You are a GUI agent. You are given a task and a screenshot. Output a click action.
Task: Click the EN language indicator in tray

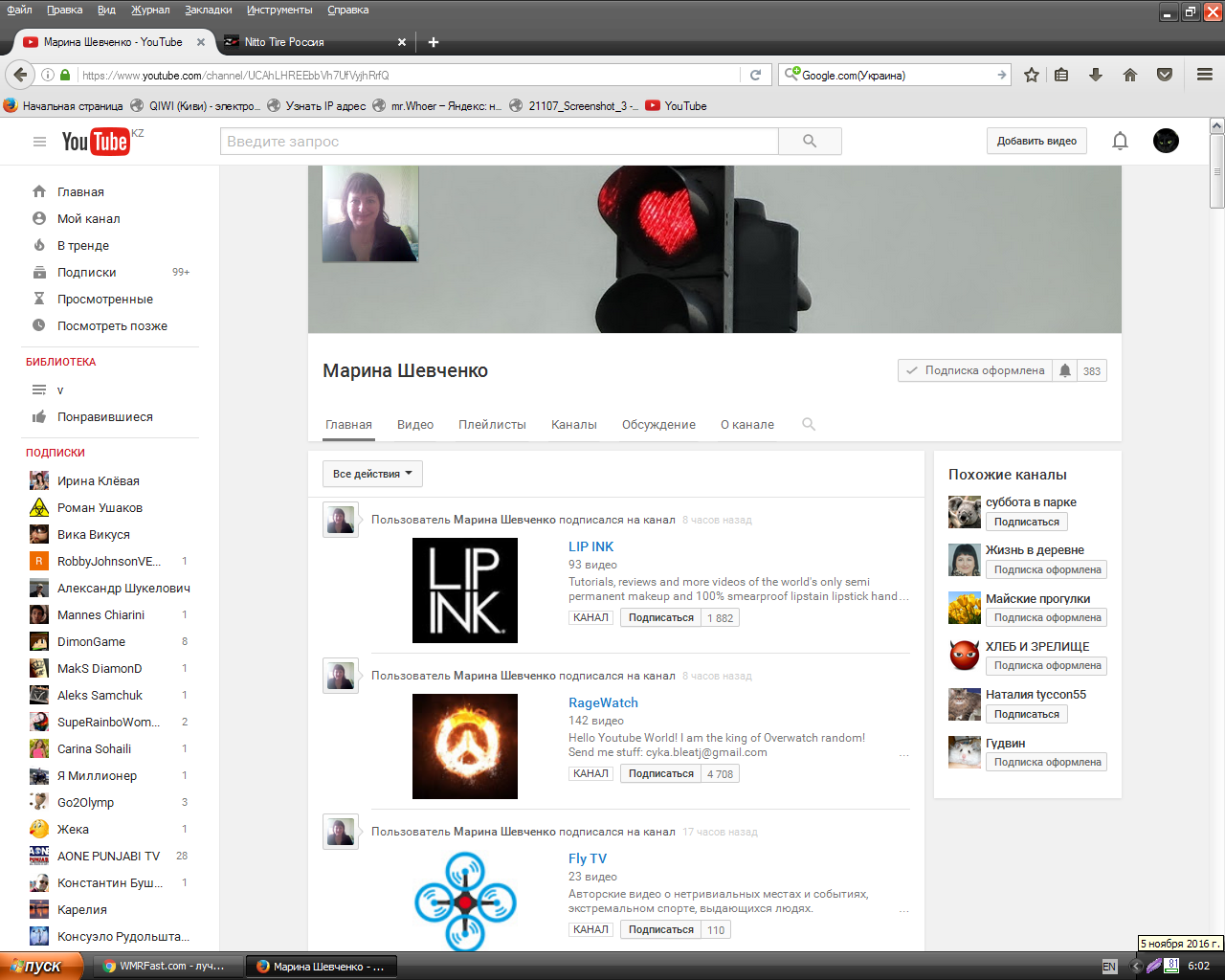click(1109, 967)
